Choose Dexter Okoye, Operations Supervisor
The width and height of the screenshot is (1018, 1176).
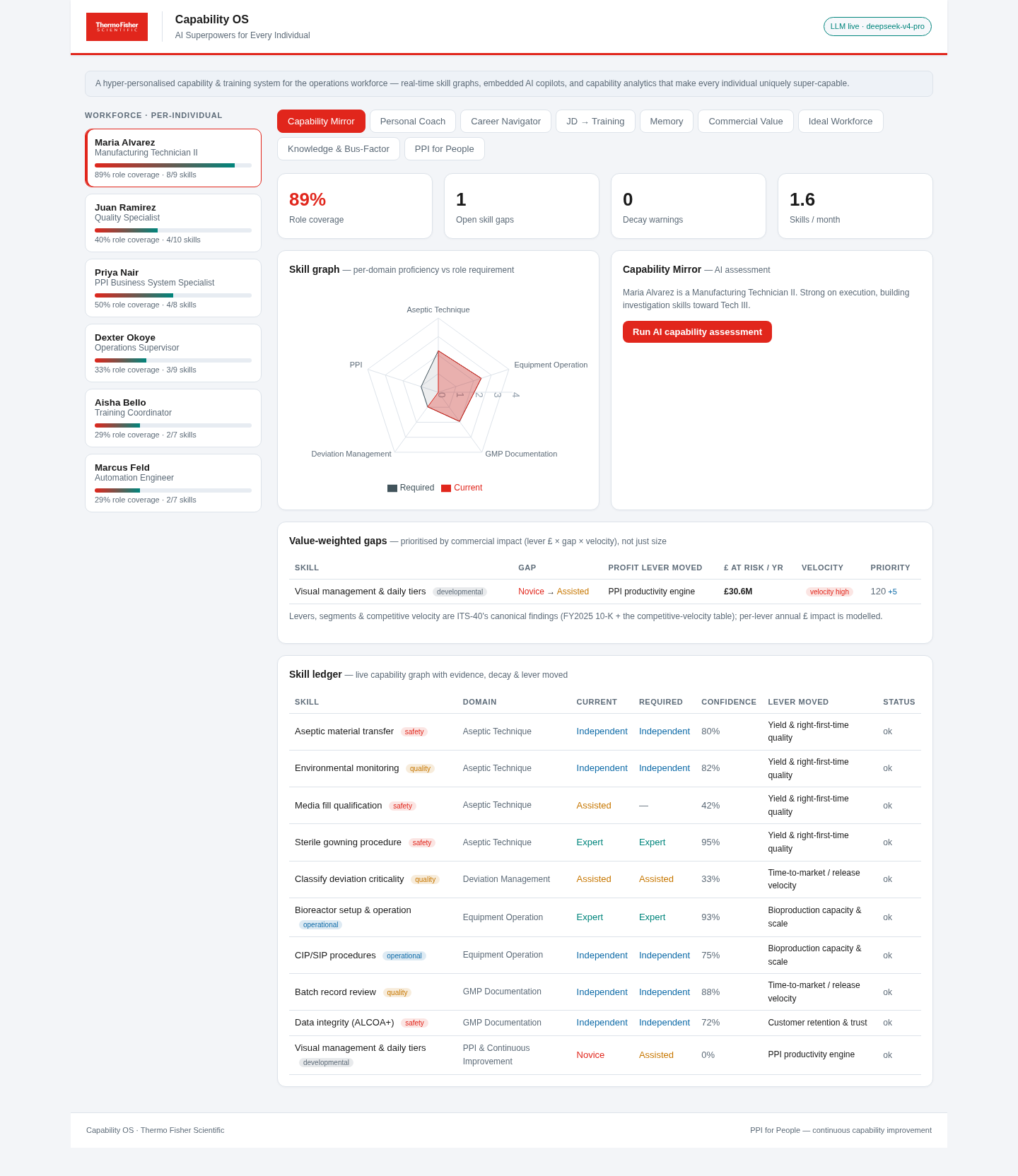tap(173, 353)
